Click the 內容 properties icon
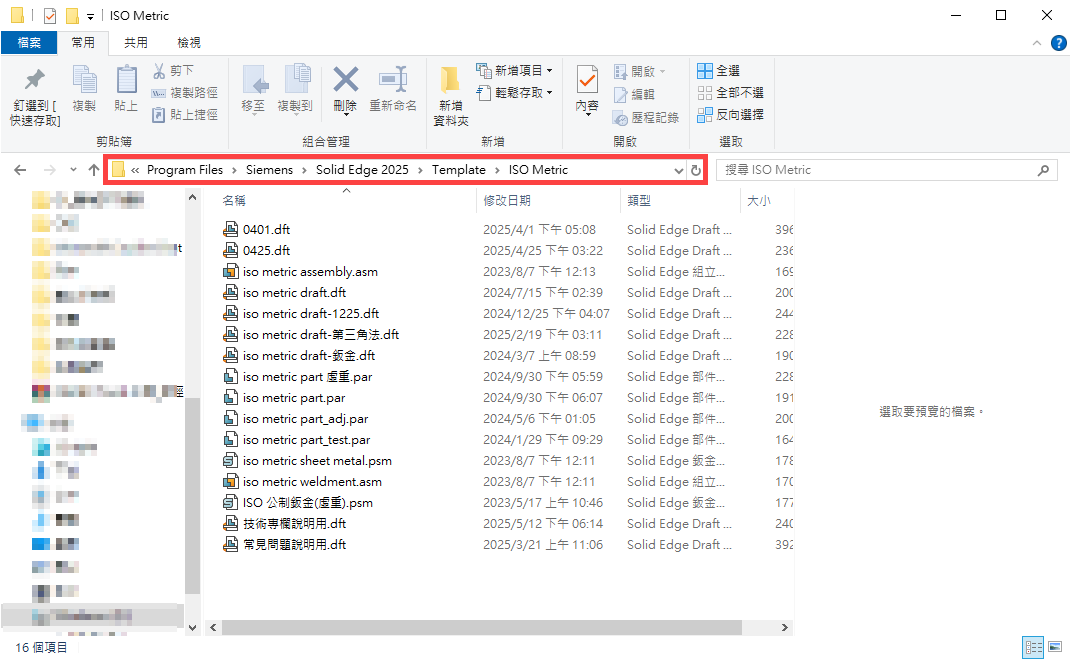 pyautogui.click(x=587, y=80)
